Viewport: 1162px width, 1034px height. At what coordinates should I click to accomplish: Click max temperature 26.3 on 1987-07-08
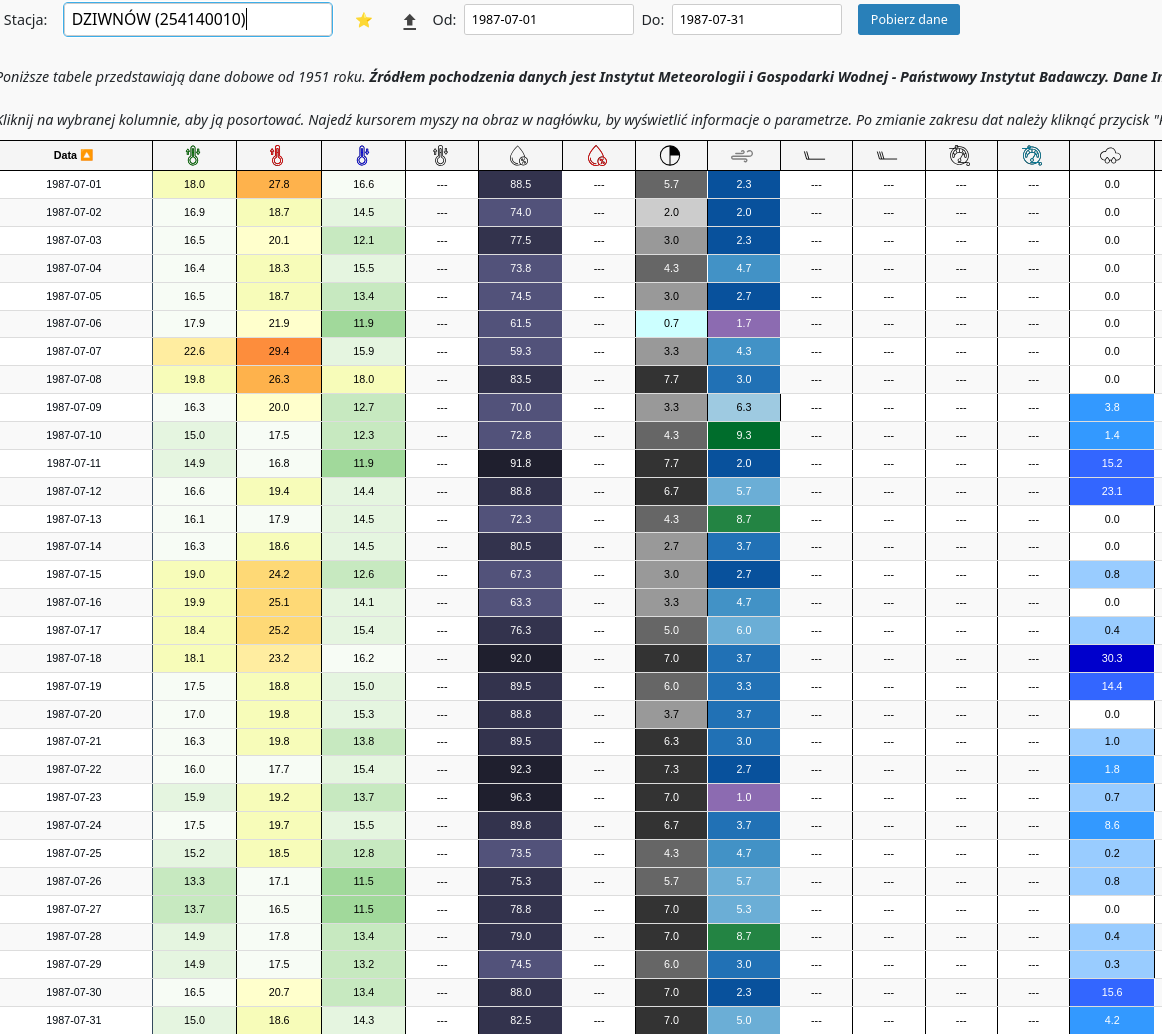(279, 379)
